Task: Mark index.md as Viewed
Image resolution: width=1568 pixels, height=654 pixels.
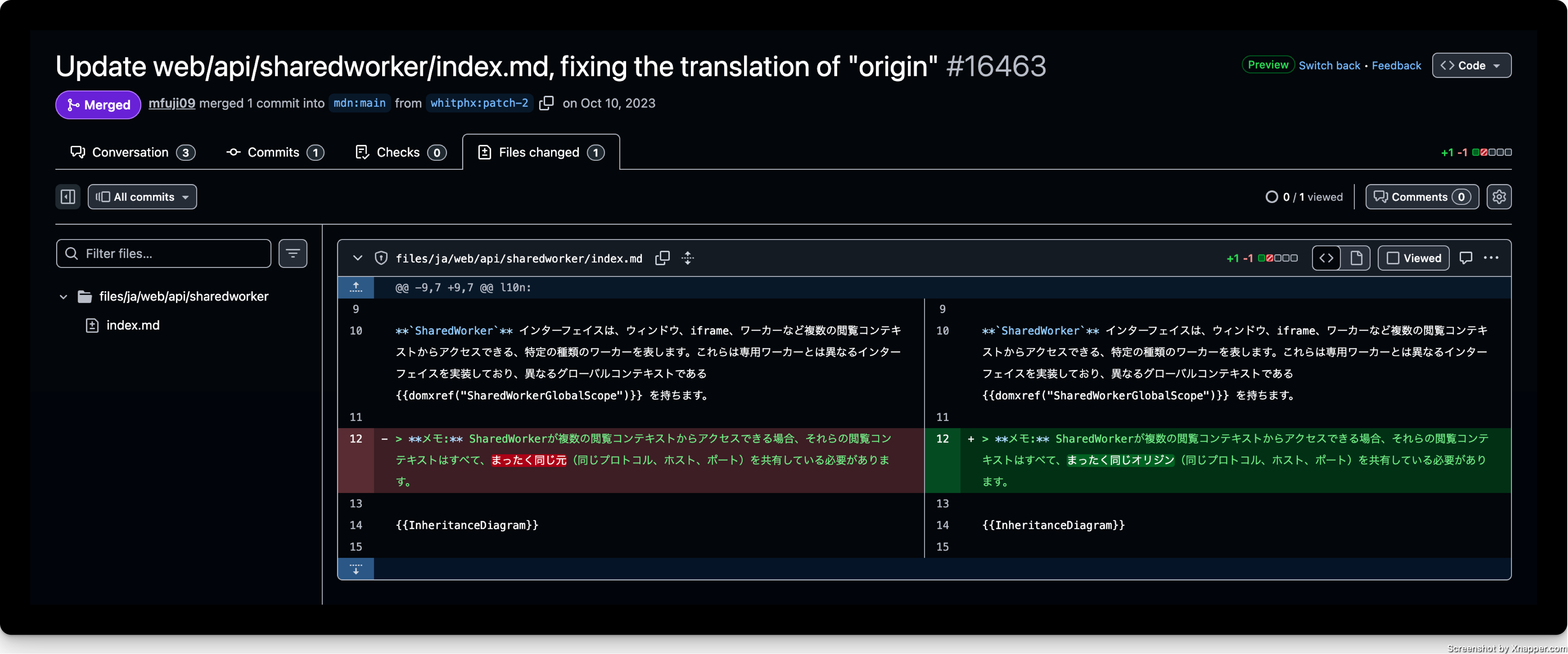Action: point(1413,258)
